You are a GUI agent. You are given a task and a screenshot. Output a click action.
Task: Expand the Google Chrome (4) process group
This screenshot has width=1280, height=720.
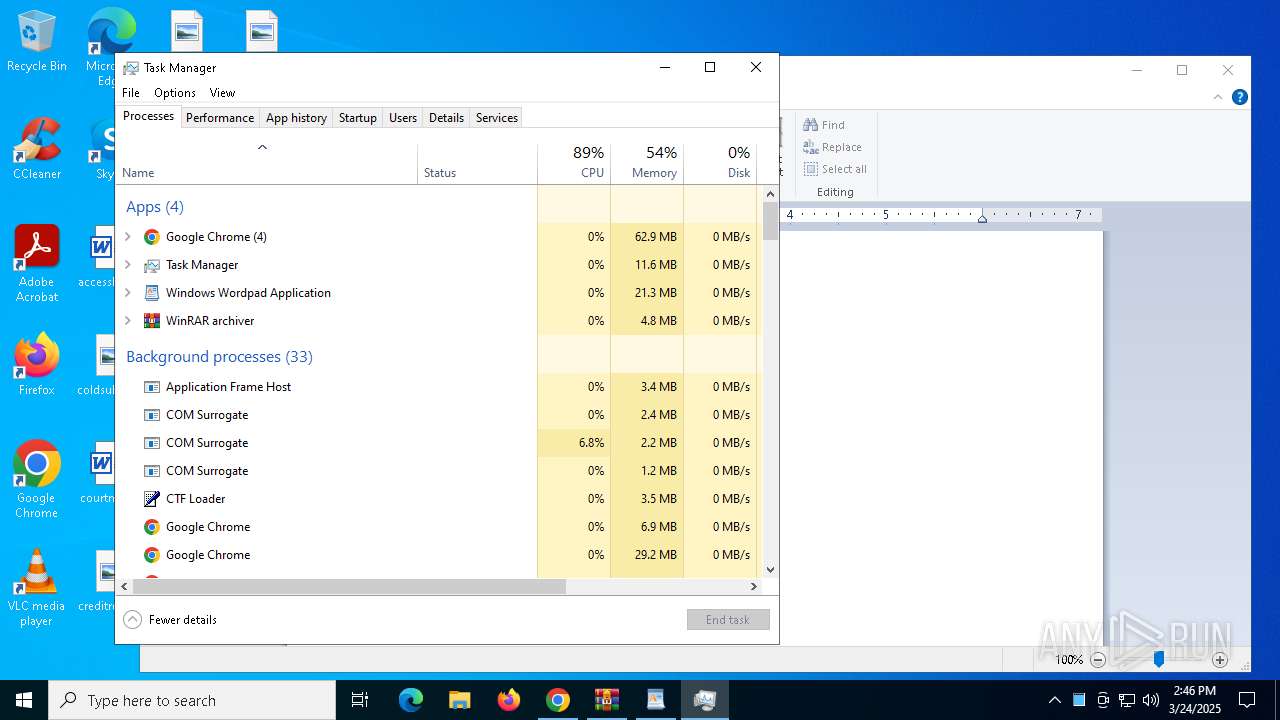pos(127,237)
